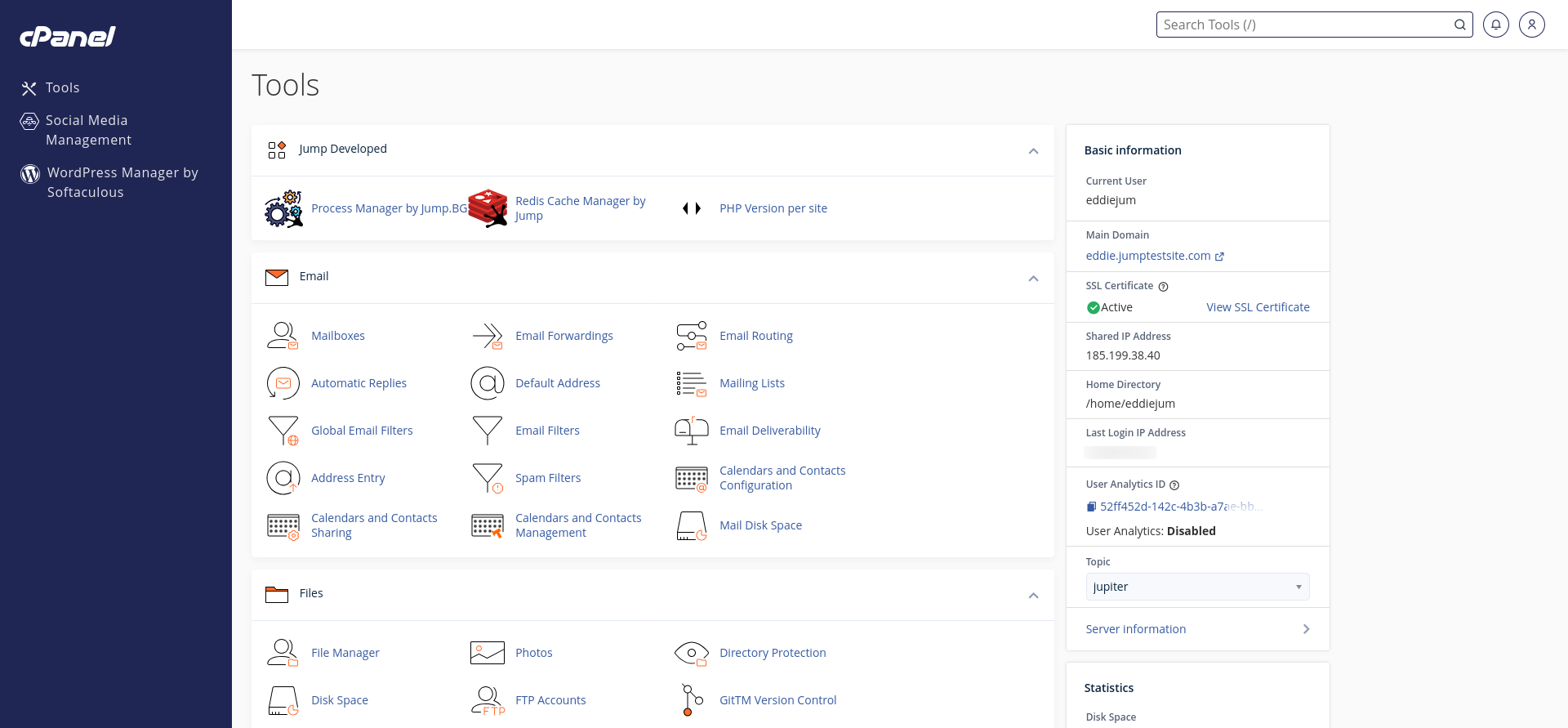Open the user account icon
This screenshot has width=1568, height=728.
coord(1532,25)
